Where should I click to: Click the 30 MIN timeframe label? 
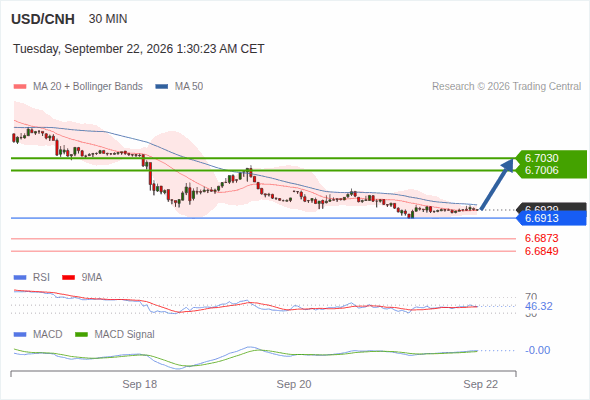coord(108,19)
